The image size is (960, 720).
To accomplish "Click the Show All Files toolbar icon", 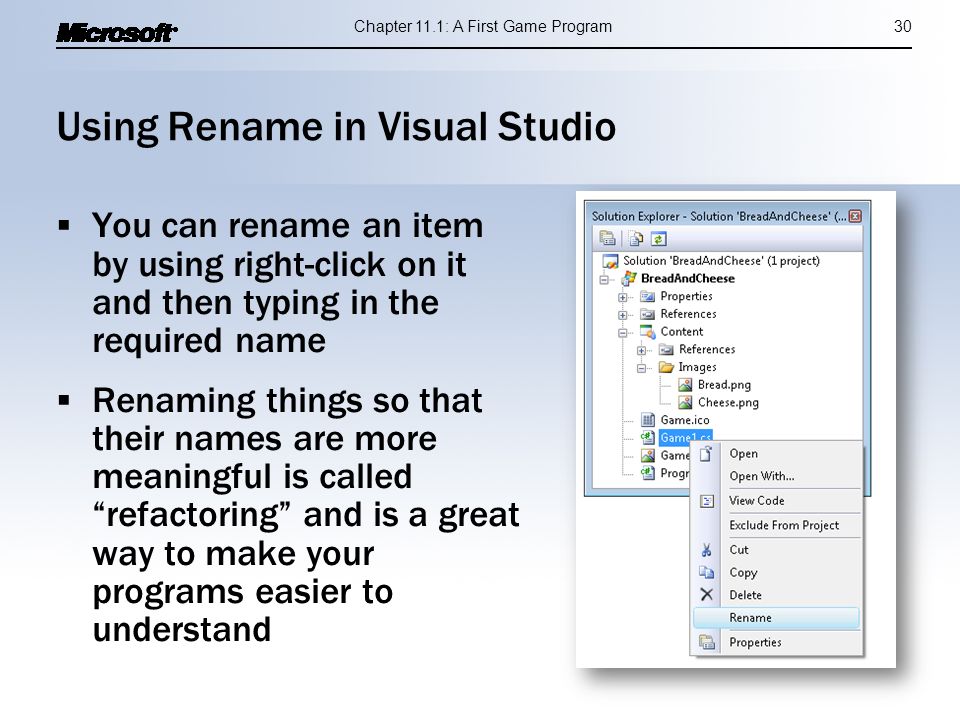I will 636,238.
